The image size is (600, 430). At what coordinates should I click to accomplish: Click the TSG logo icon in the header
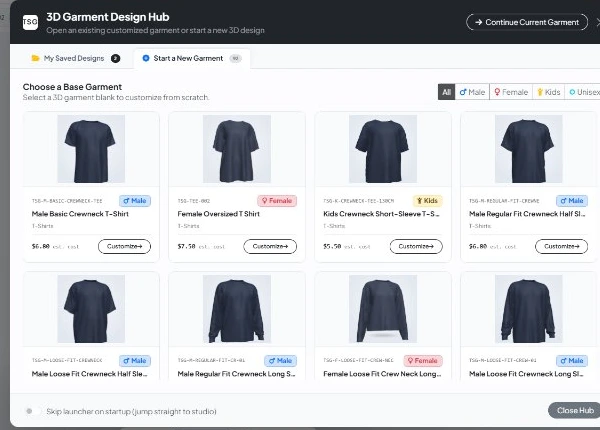click(x=30, y=22)
